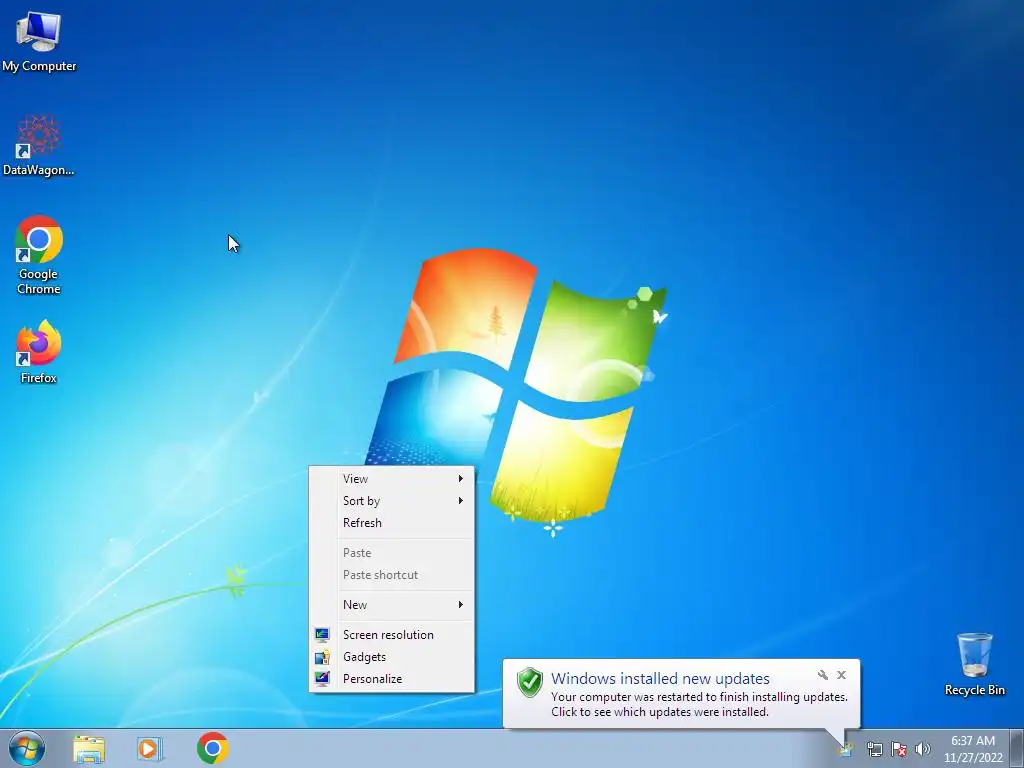The image size is (1024, 768).
Task: Choose Gadgets from the context menu
Action: tap(391, 657)
